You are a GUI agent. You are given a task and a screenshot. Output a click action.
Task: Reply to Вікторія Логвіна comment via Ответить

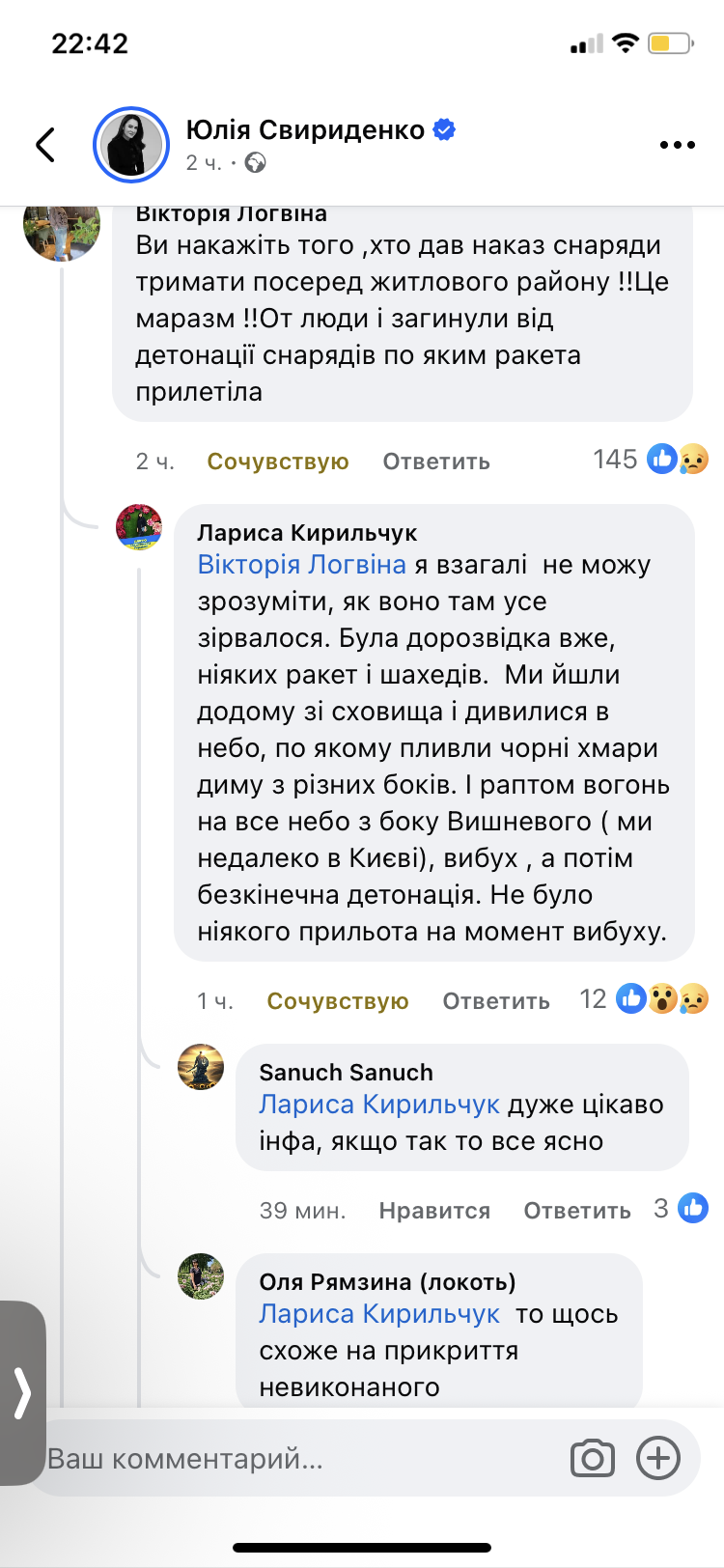(x=436, y=462)
